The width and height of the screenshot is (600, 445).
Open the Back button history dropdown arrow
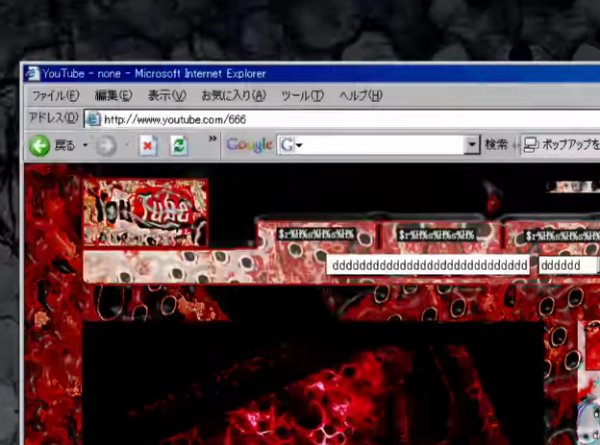pyautogui.click(x=85, y=145)
